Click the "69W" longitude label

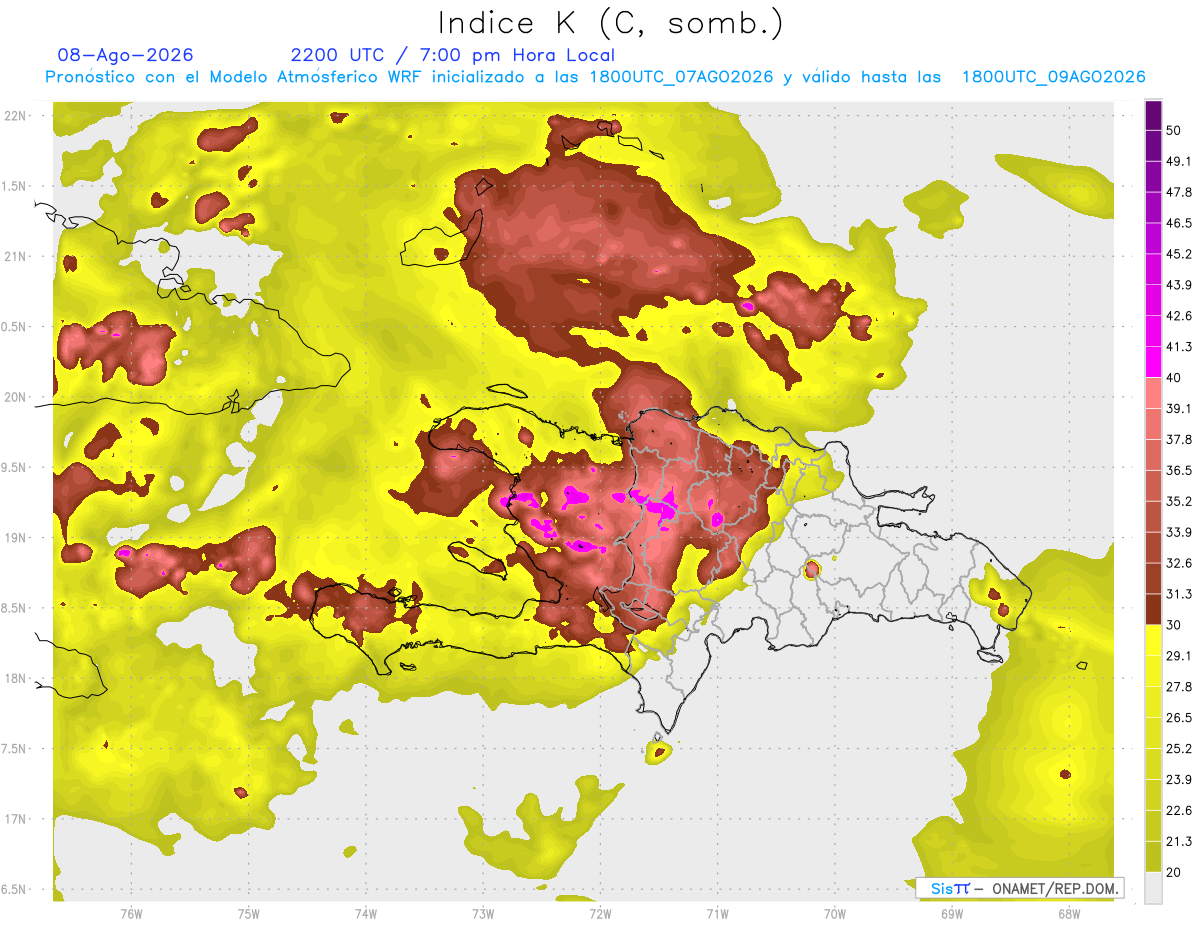[x=952, y=913]
